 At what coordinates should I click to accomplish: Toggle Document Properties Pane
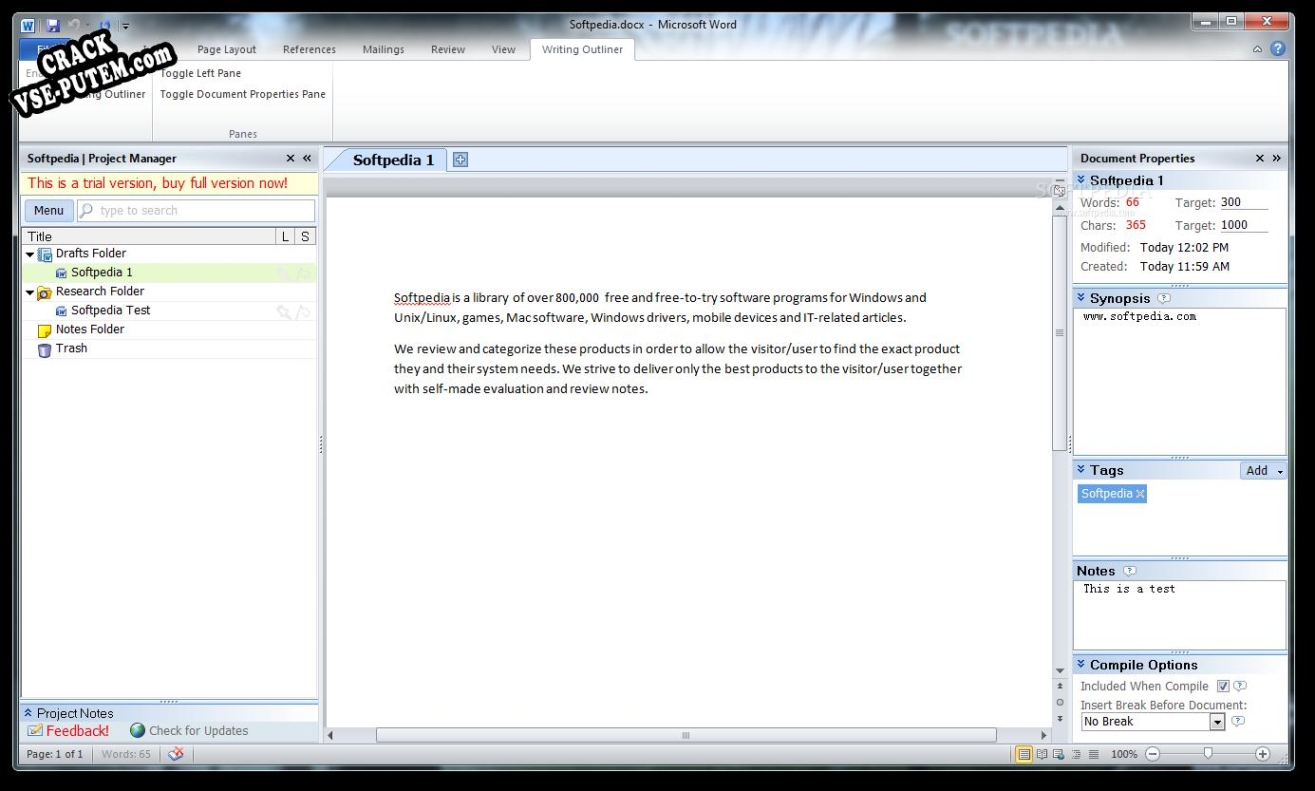point(243,94)
